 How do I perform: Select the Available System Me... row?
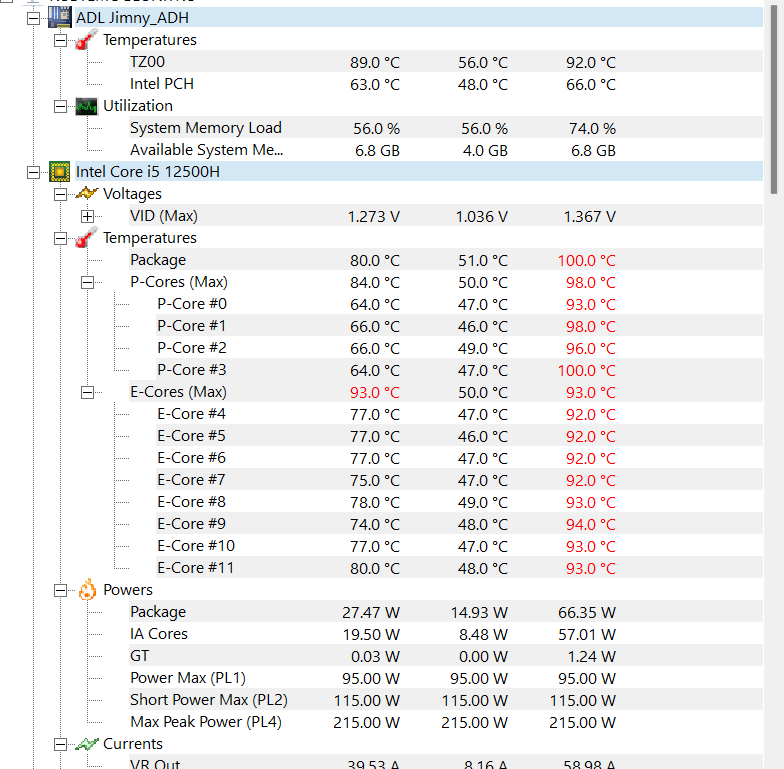point(446,150)
